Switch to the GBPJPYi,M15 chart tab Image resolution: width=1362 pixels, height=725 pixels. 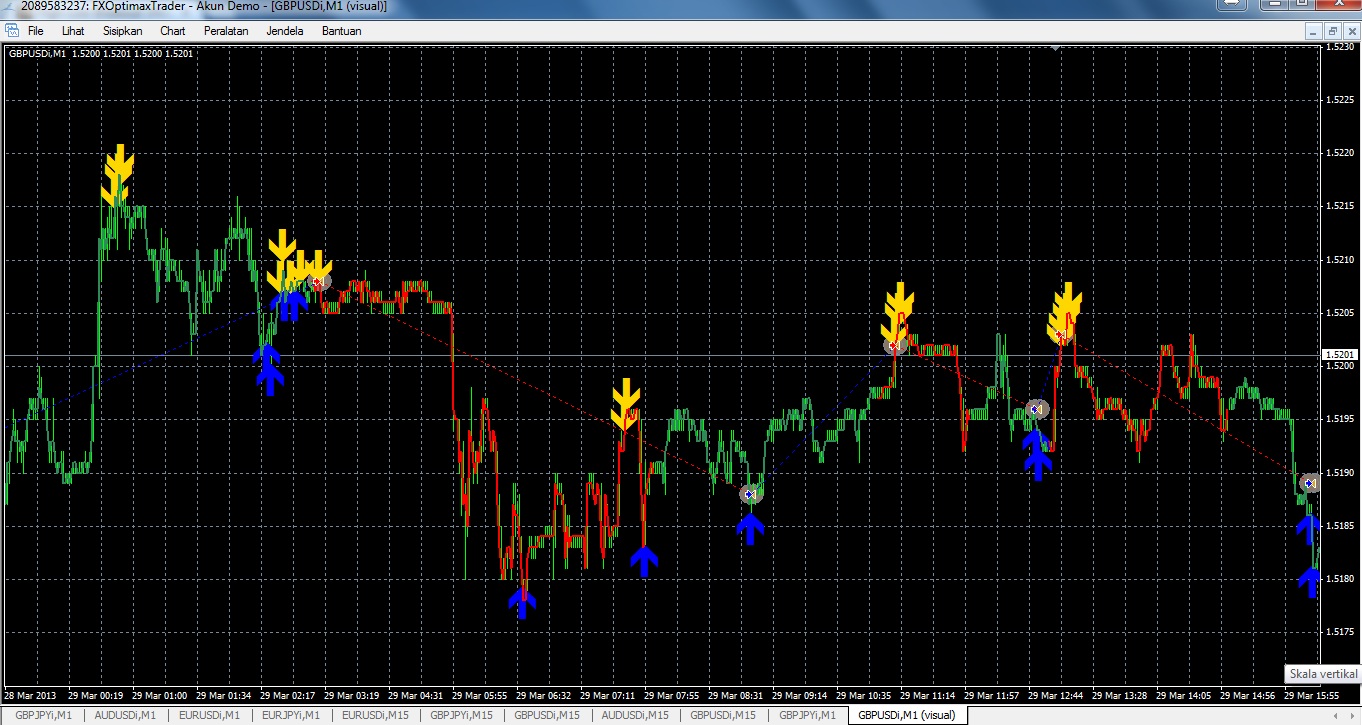coord(462,715)
